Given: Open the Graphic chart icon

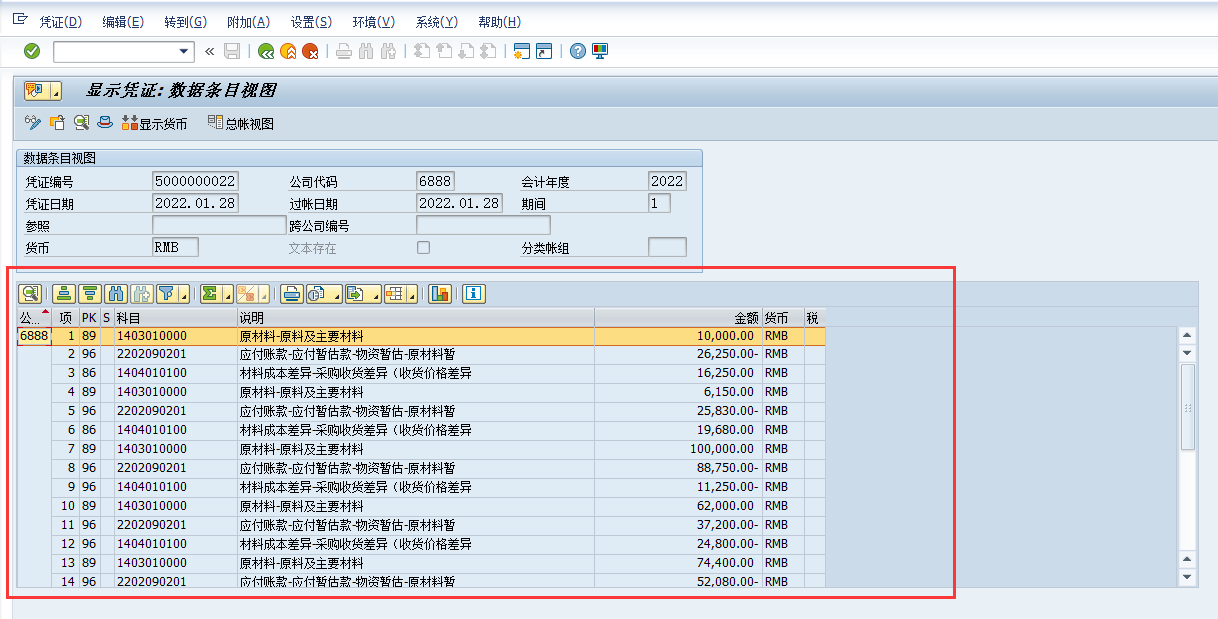Looking at the screenshot, I should coord(442,293).
